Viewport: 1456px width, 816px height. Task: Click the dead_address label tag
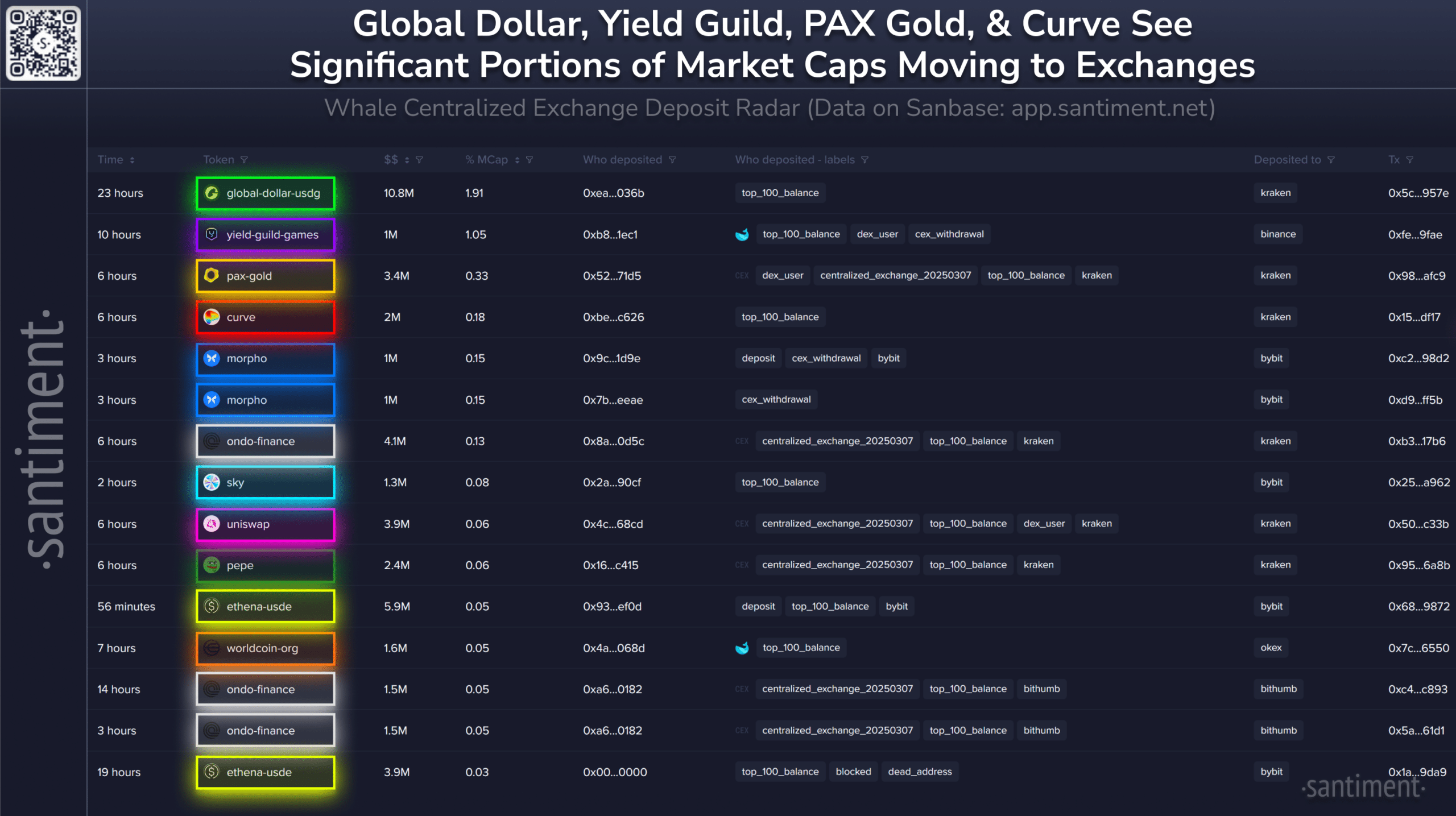(919, 771)
